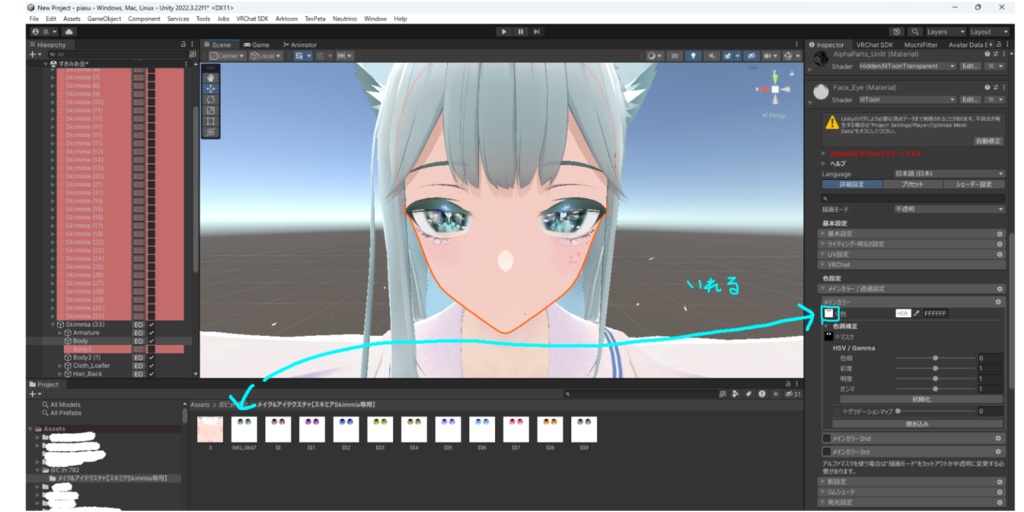1024x512 pixels.
Task: Click Edit... button for Face_Eye shader
Action: coord(970,99)
